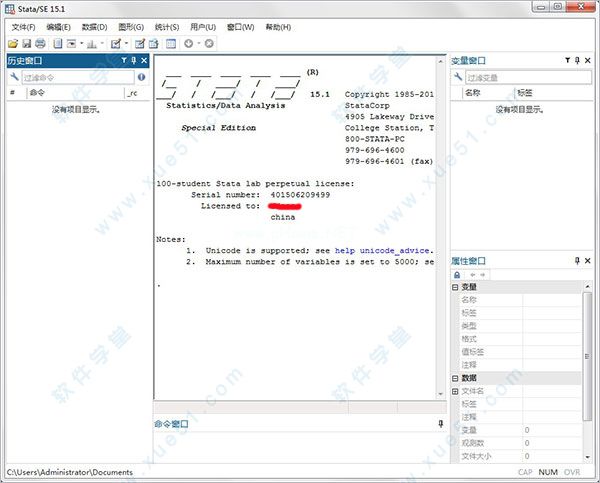Viewport: 600px width, 483px height.
Task: Toggle the pin on History window
Action: click(134, 60)
